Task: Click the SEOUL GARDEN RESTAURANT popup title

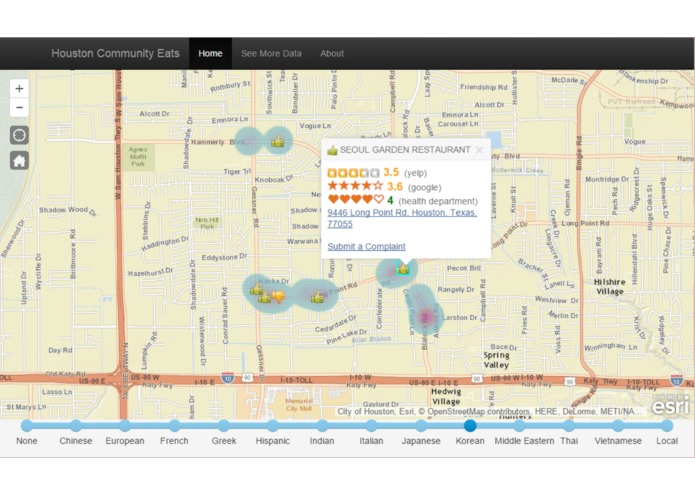Action: 405,150
